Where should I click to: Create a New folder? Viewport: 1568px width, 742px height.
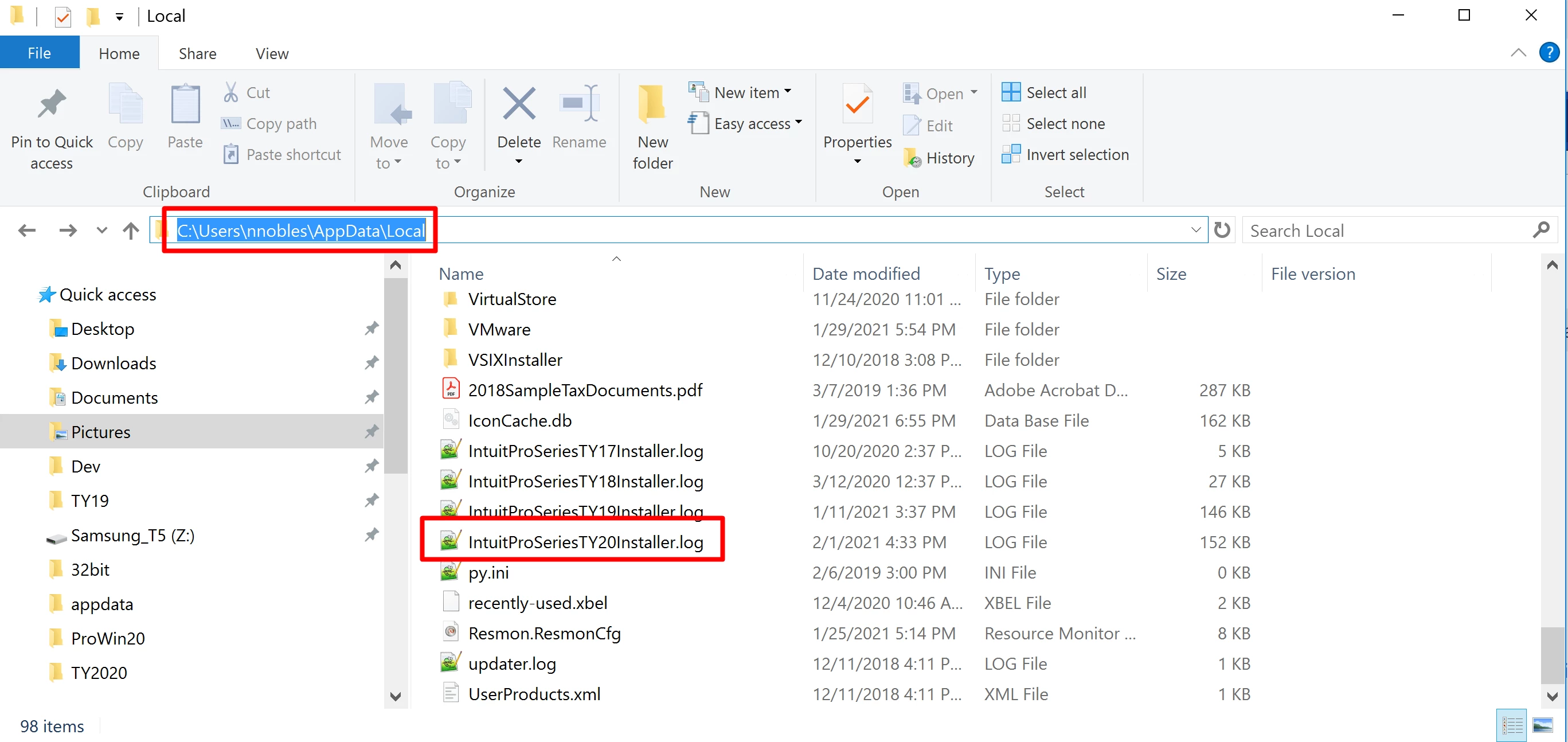(x=652, y=127)
